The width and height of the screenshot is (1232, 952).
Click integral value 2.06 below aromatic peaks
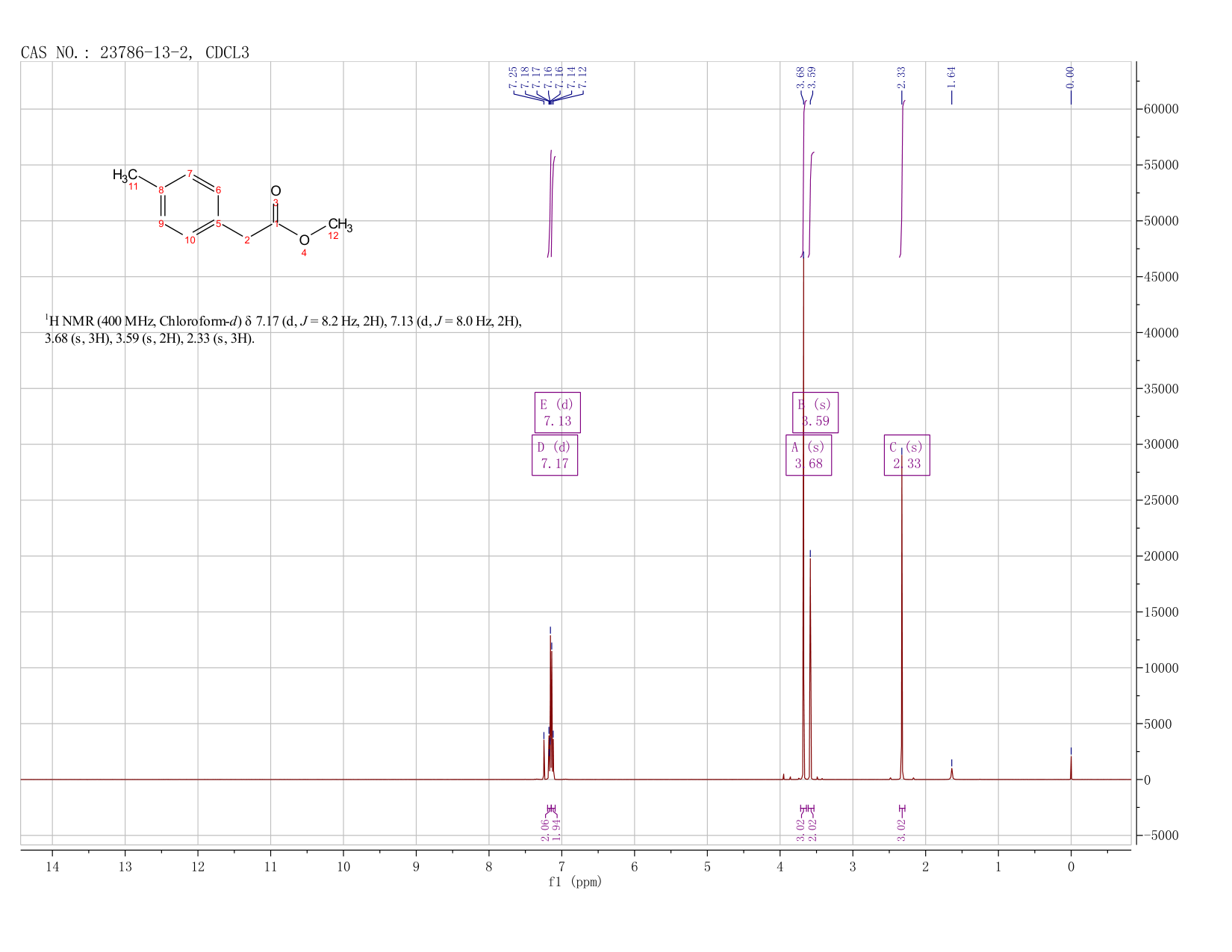[x=545, y=830]
